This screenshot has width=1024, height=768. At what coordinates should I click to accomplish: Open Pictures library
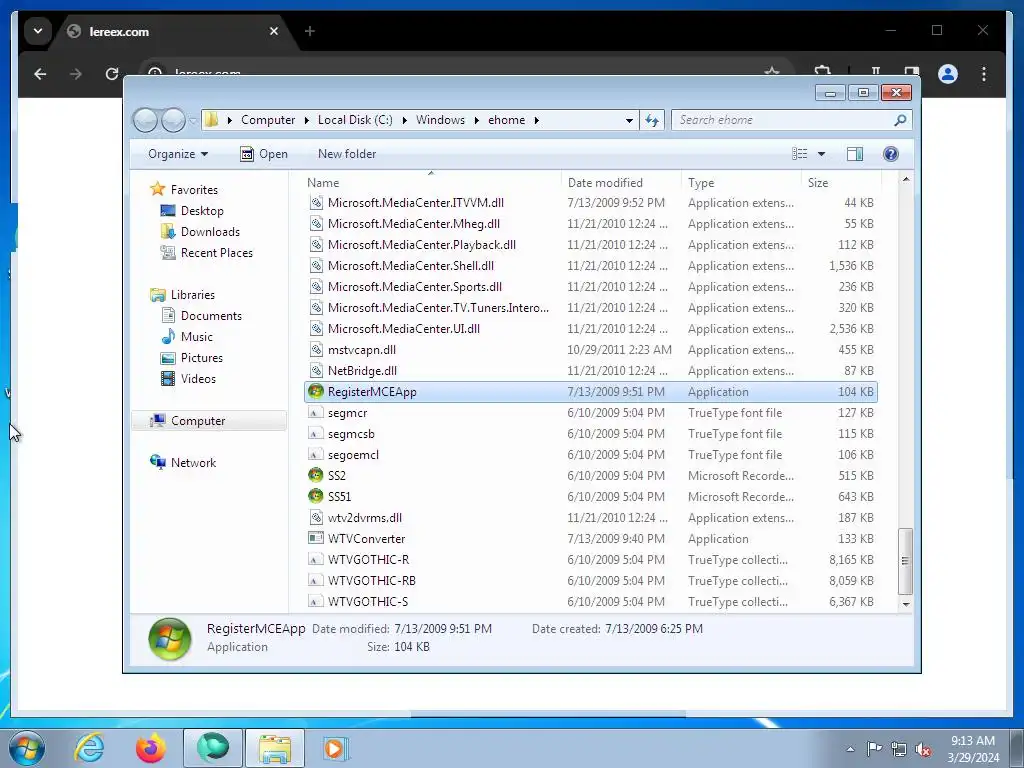coord(201,358)
